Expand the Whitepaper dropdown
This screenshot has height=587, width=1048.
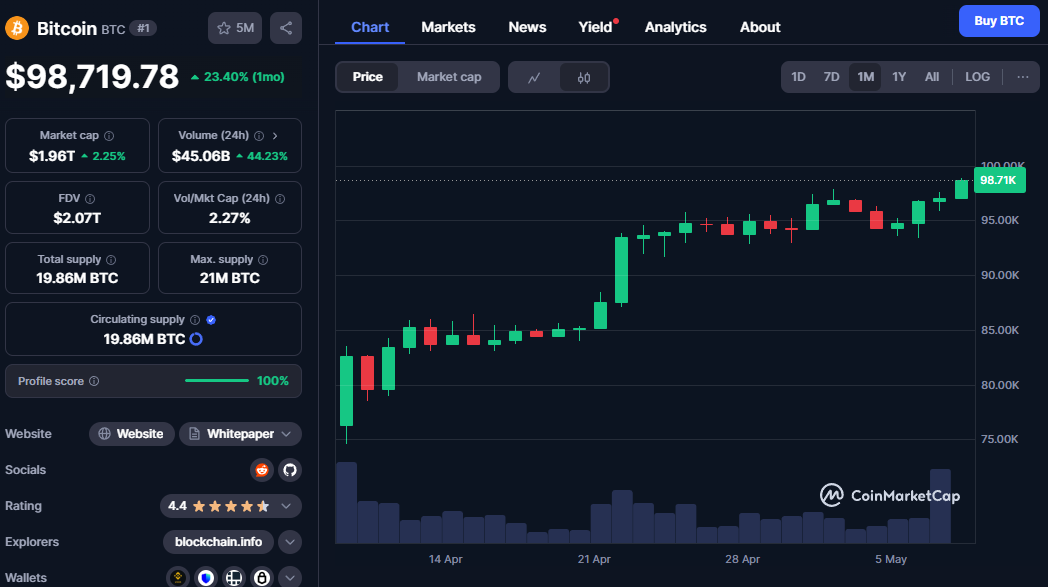point(287,434)
